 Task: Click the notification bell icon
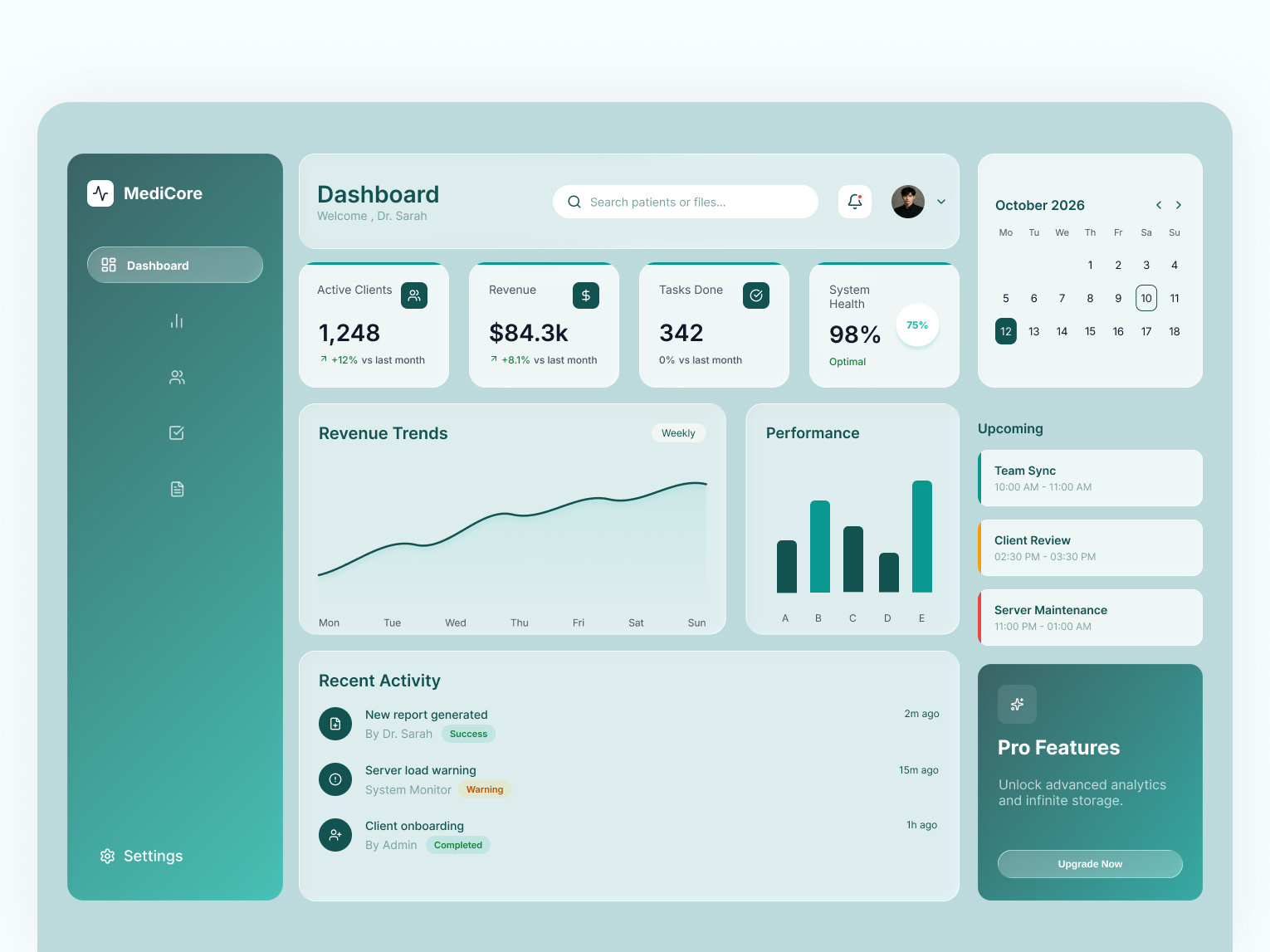point(854,201)
